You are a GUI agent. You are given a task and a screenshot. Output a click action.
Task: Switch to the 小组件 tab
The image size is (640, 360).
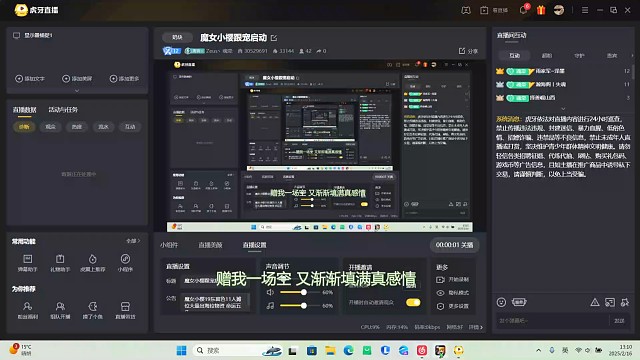(x=169, y=245)
